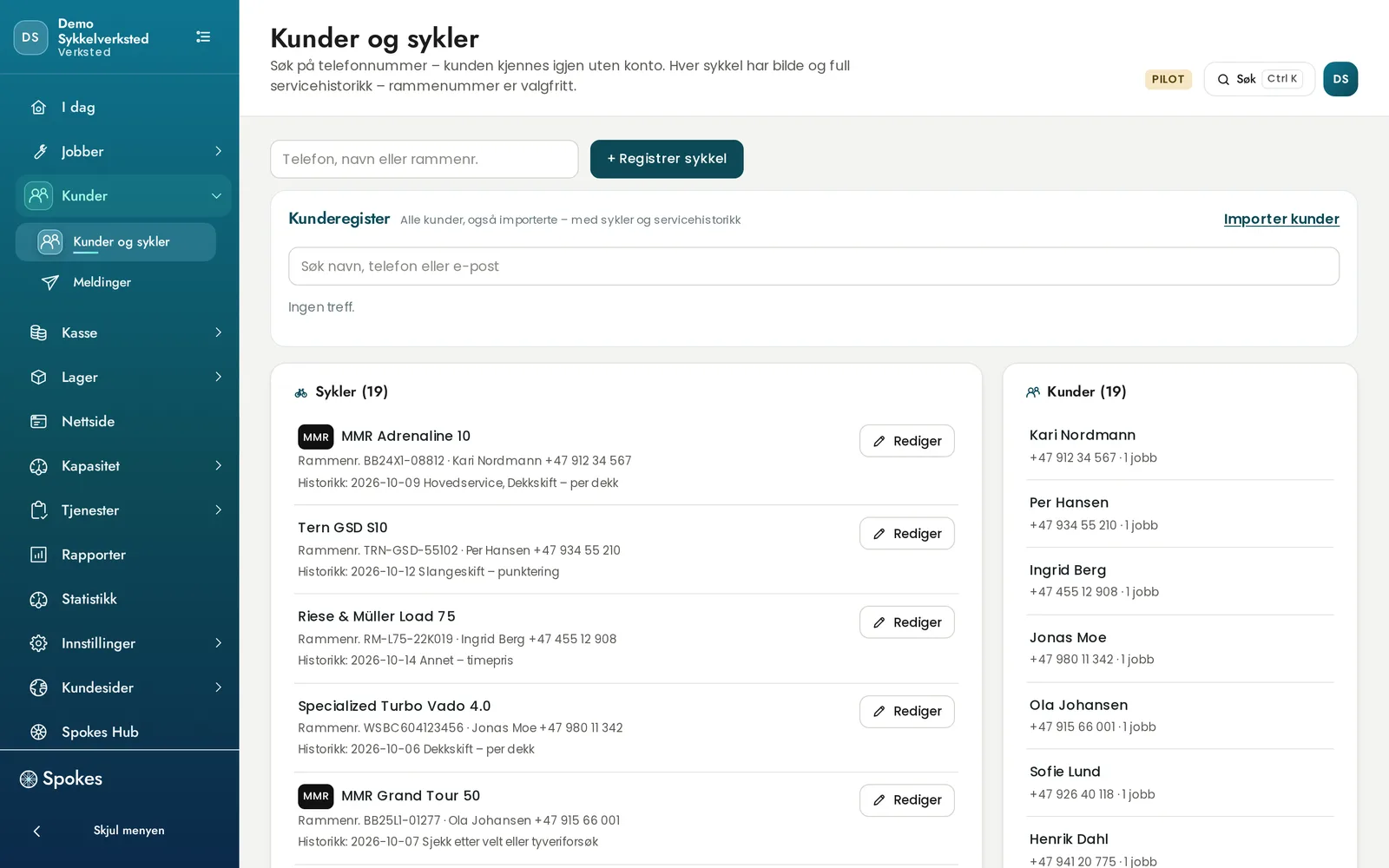Select customer Ola Johansen

[x=1180, y=715]
